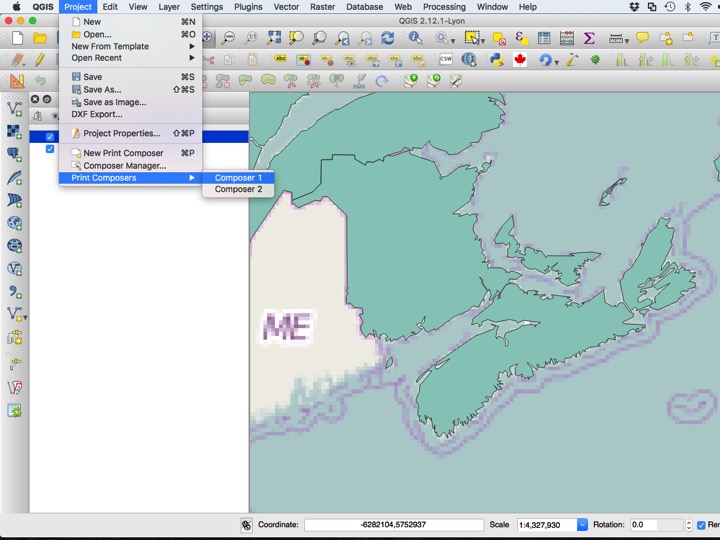The height and width of the screenshot is (540, 720).
Task: Expand Measure tool dropdown arrow
Action: [x=627, y=41]
